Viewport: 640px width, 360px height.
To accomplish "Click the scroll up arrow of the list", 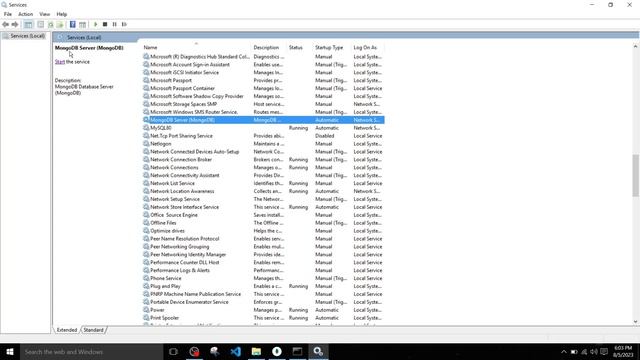I will [636, 47].
